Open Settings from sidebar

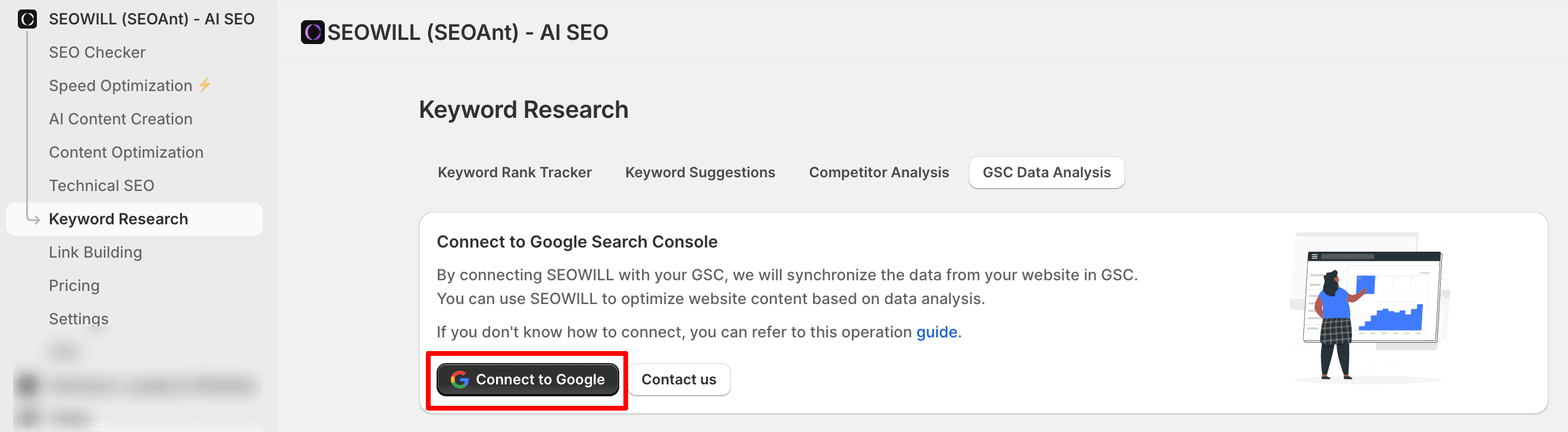(79, 319)
